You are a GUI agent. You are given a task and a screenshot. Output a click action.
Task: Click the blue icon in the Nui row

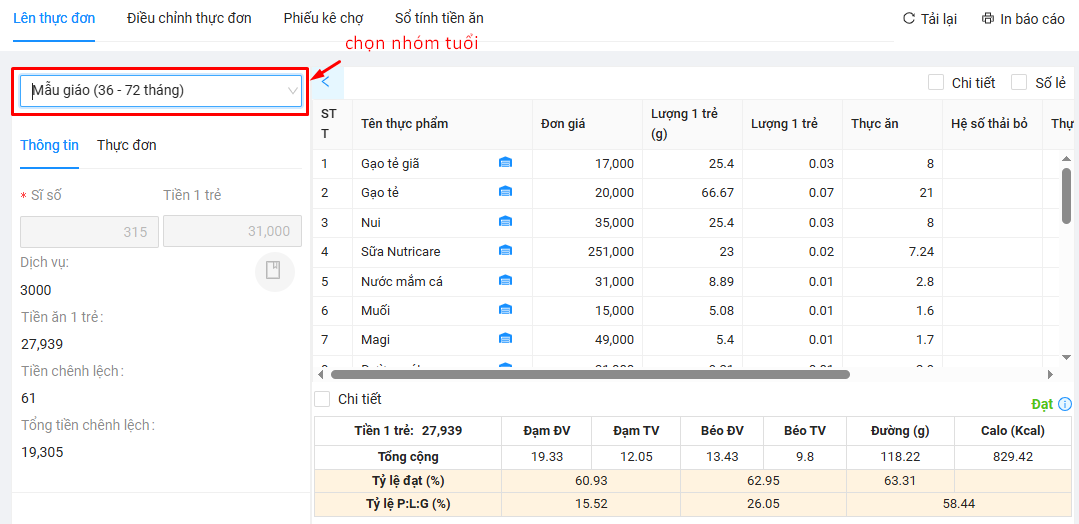[x=505, y=222]
